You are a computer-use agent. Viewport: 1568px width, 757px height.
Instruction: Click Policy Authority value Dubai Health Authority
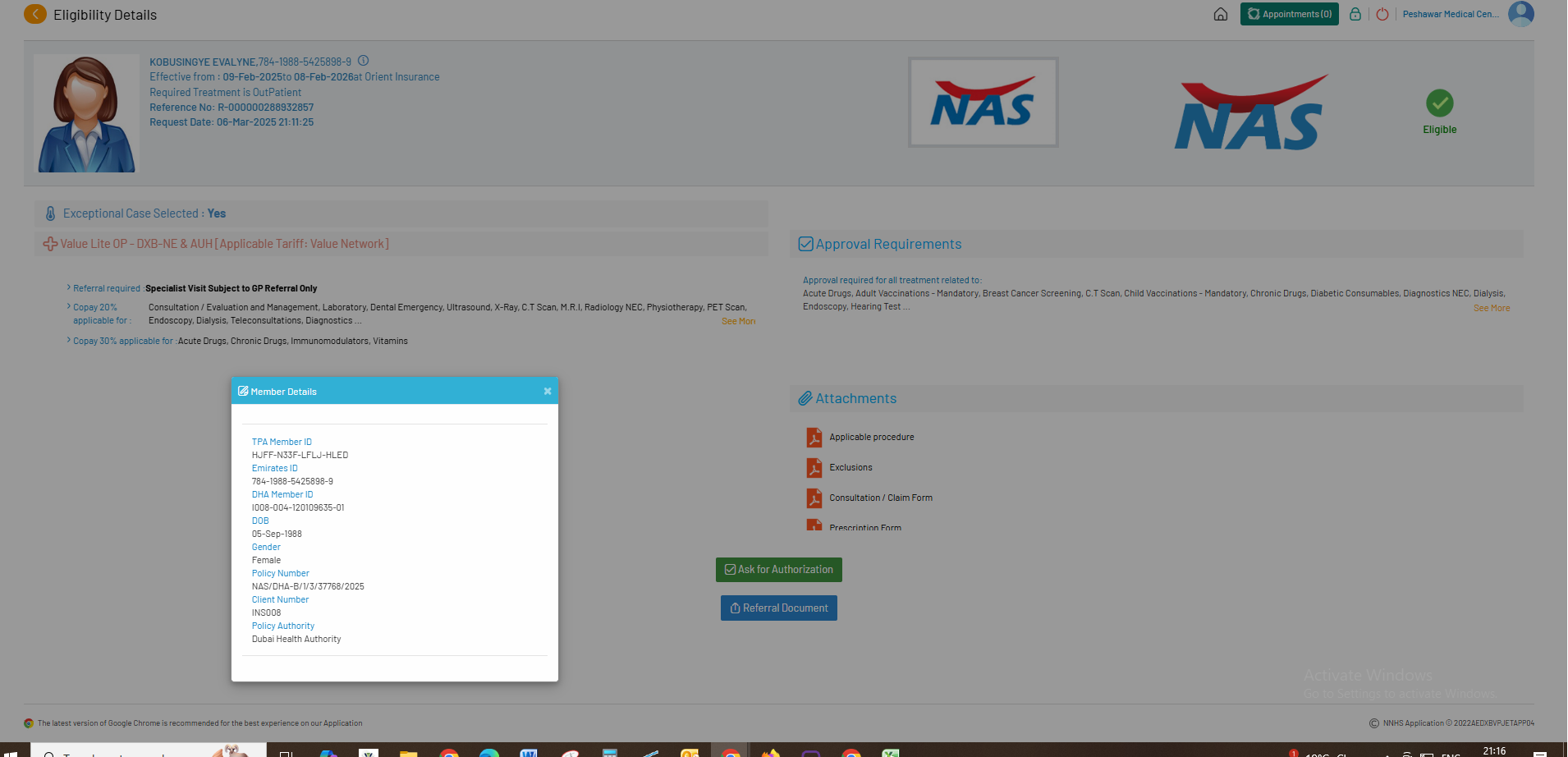click(296, 639)
